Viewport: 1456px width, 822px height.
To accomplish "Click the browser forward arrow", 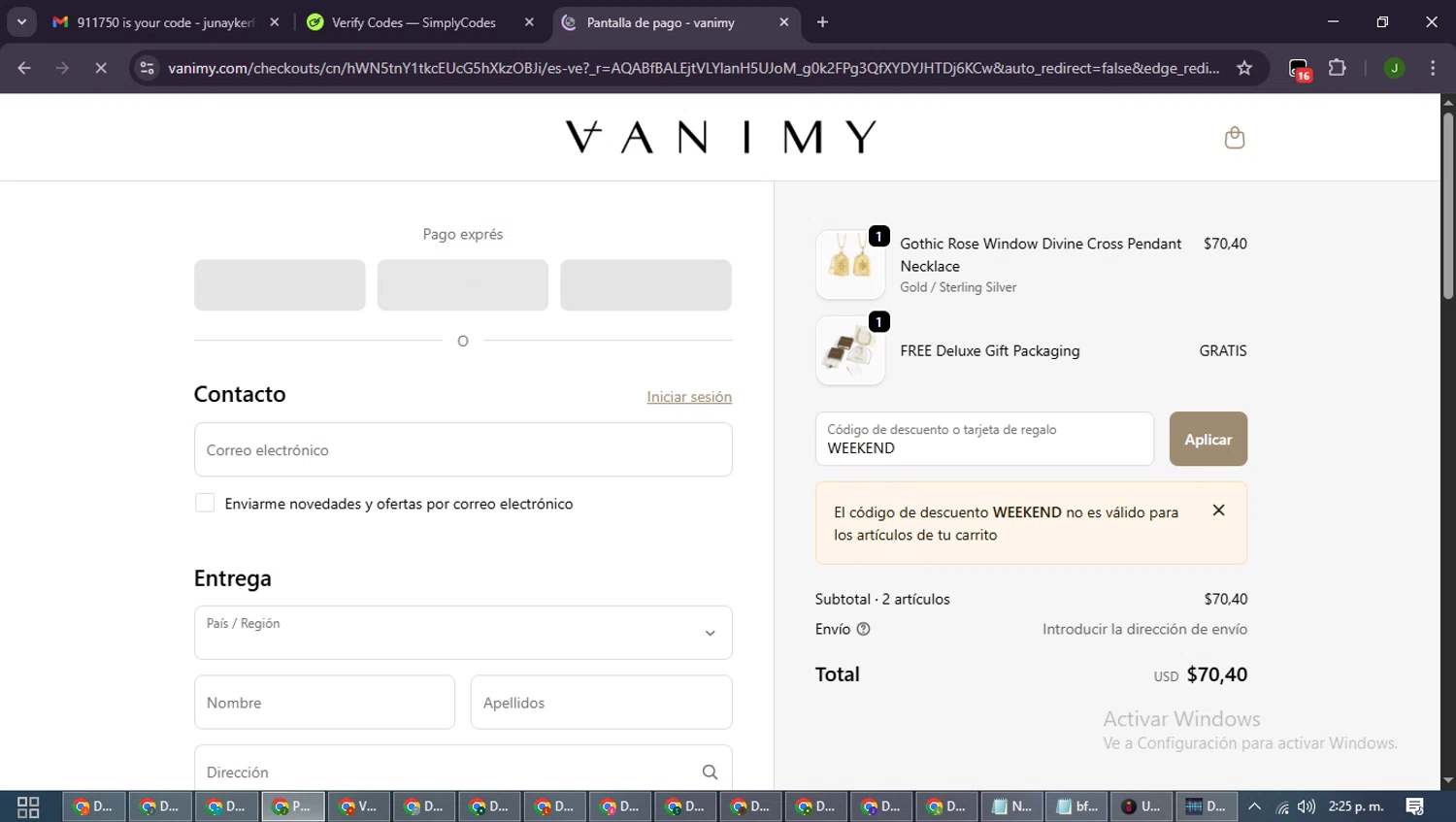I will tap(62, 68).
